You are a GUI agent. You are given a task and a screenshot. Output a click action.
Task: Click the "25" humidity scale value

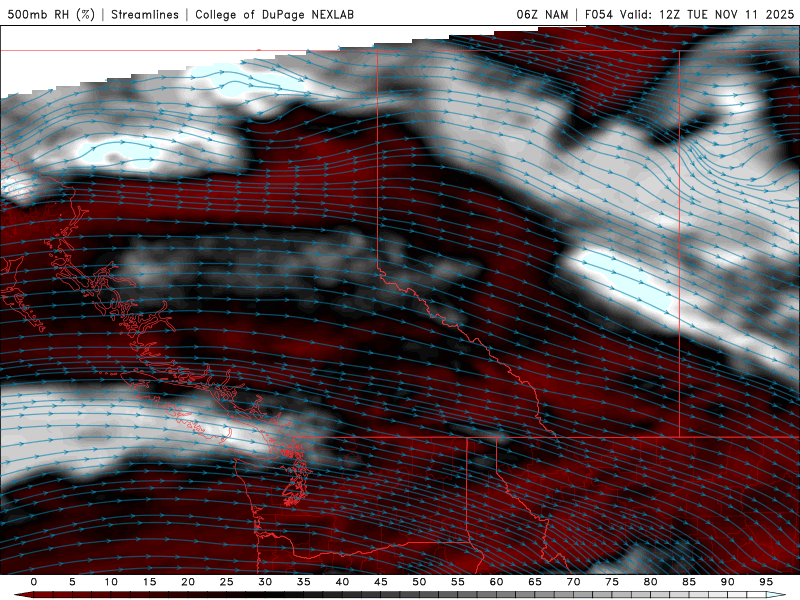227,582
